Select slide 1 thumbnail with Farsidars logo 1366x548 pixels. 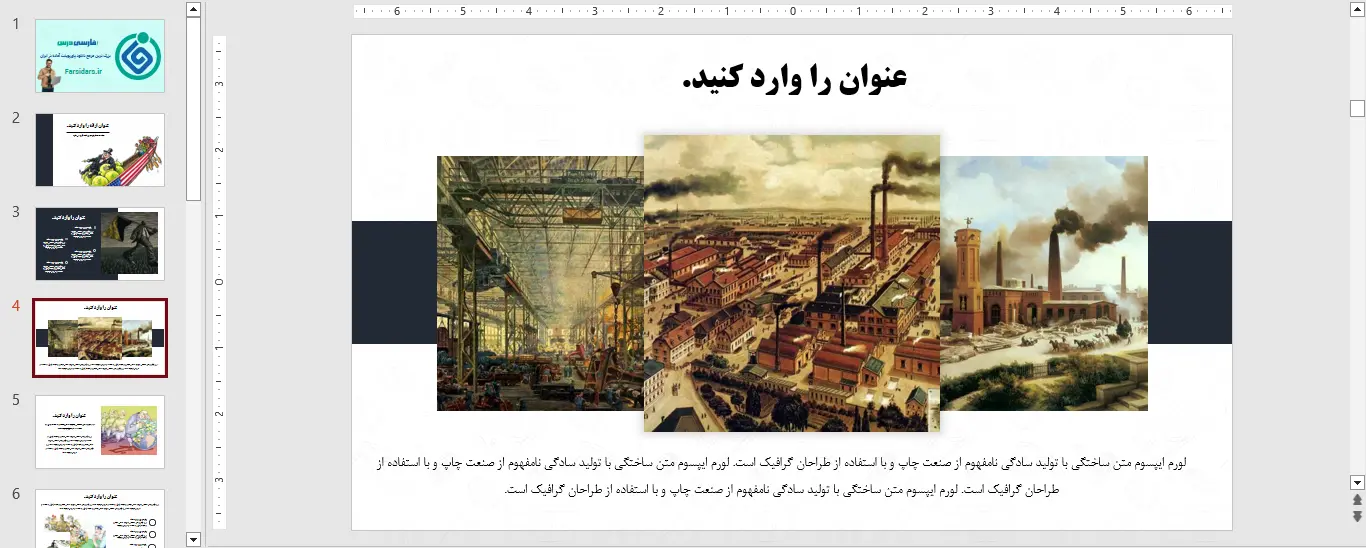point(100,56)
